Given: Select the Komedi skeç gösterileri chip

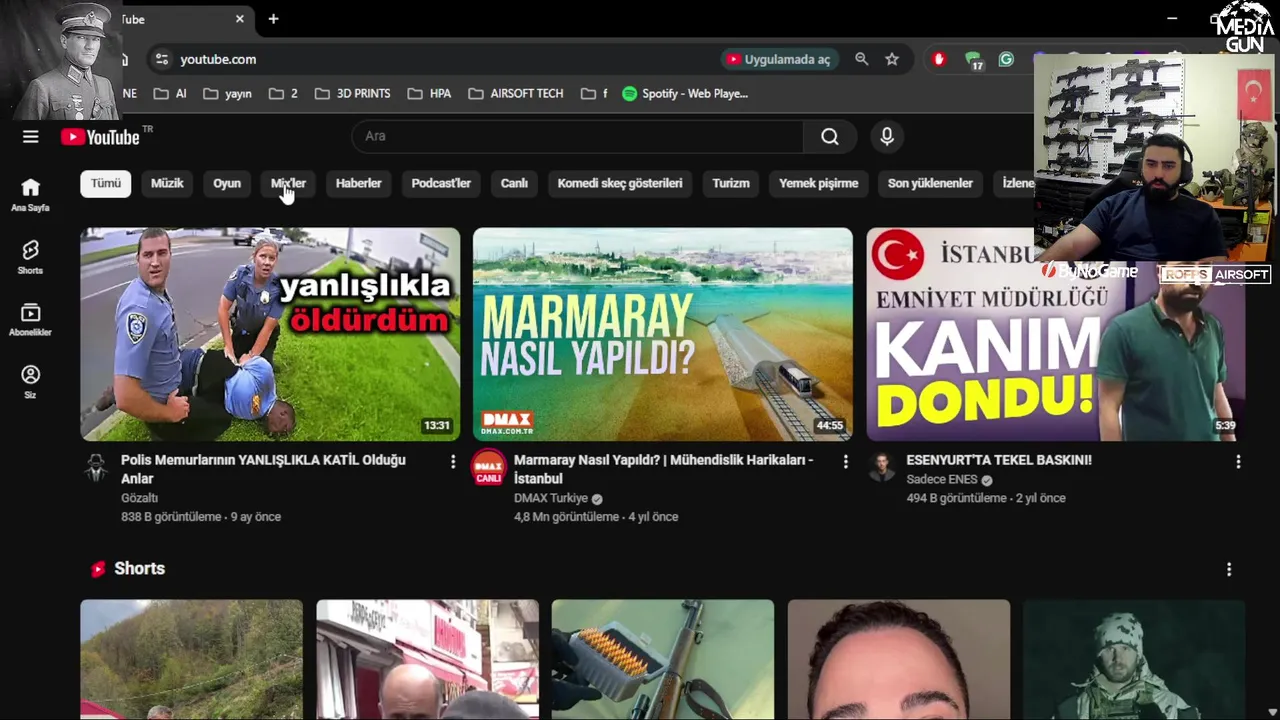Looking at the screenshot, I should (620, 183).
